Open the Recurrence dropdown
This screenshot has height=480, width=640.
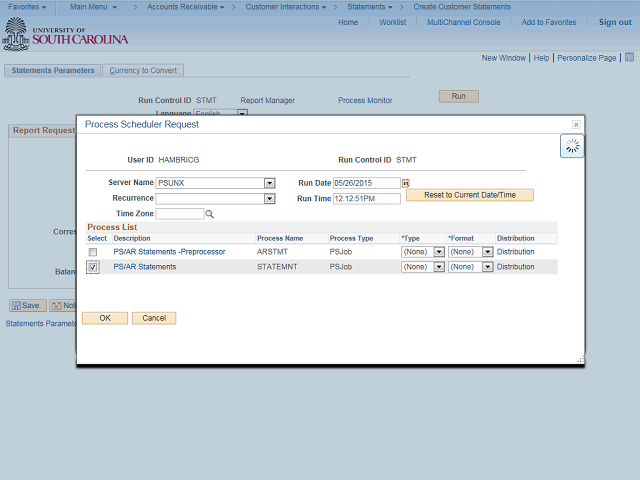click(x=269, y=199)
